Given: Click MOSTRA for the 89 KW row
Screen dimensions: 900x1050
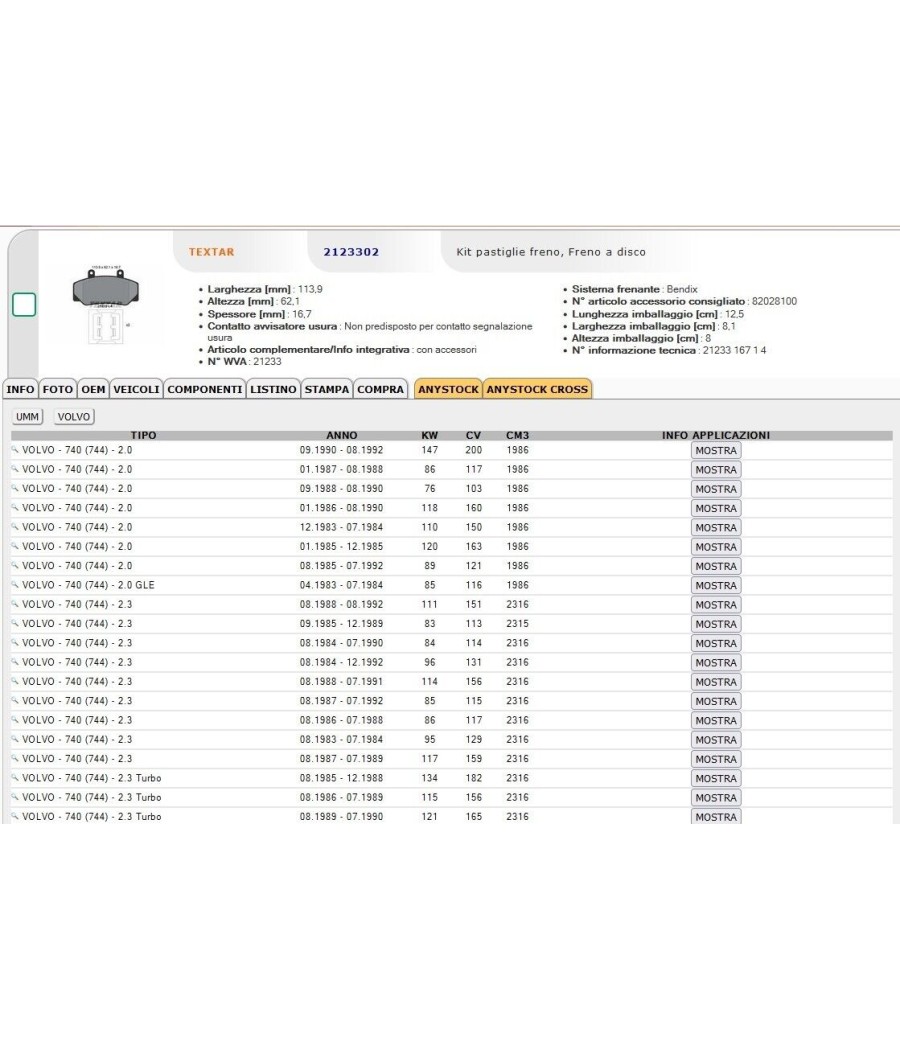Looking at the screenshot, I should (716, 567).
